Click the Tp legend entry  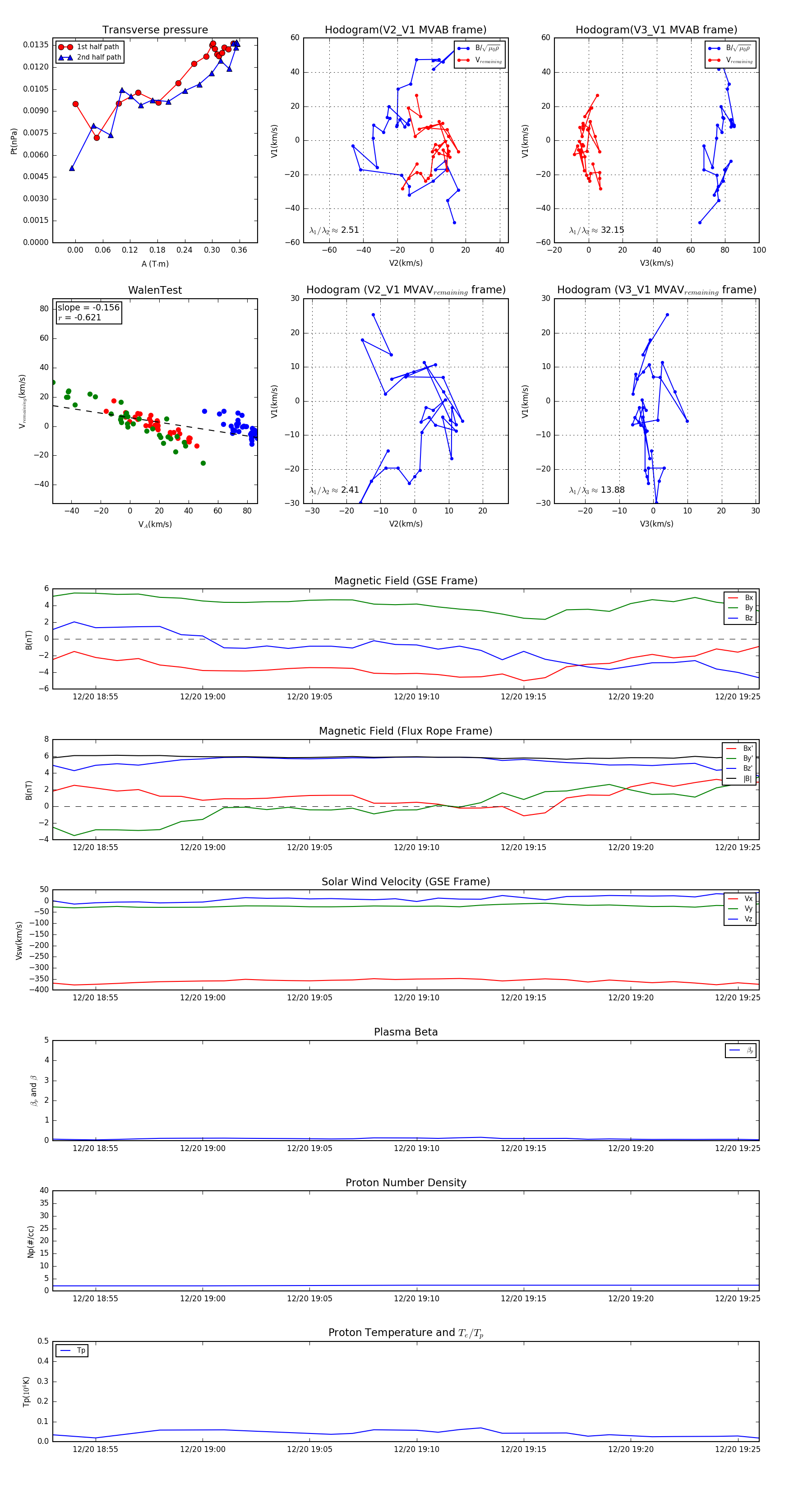click(x=72, y=1350)
